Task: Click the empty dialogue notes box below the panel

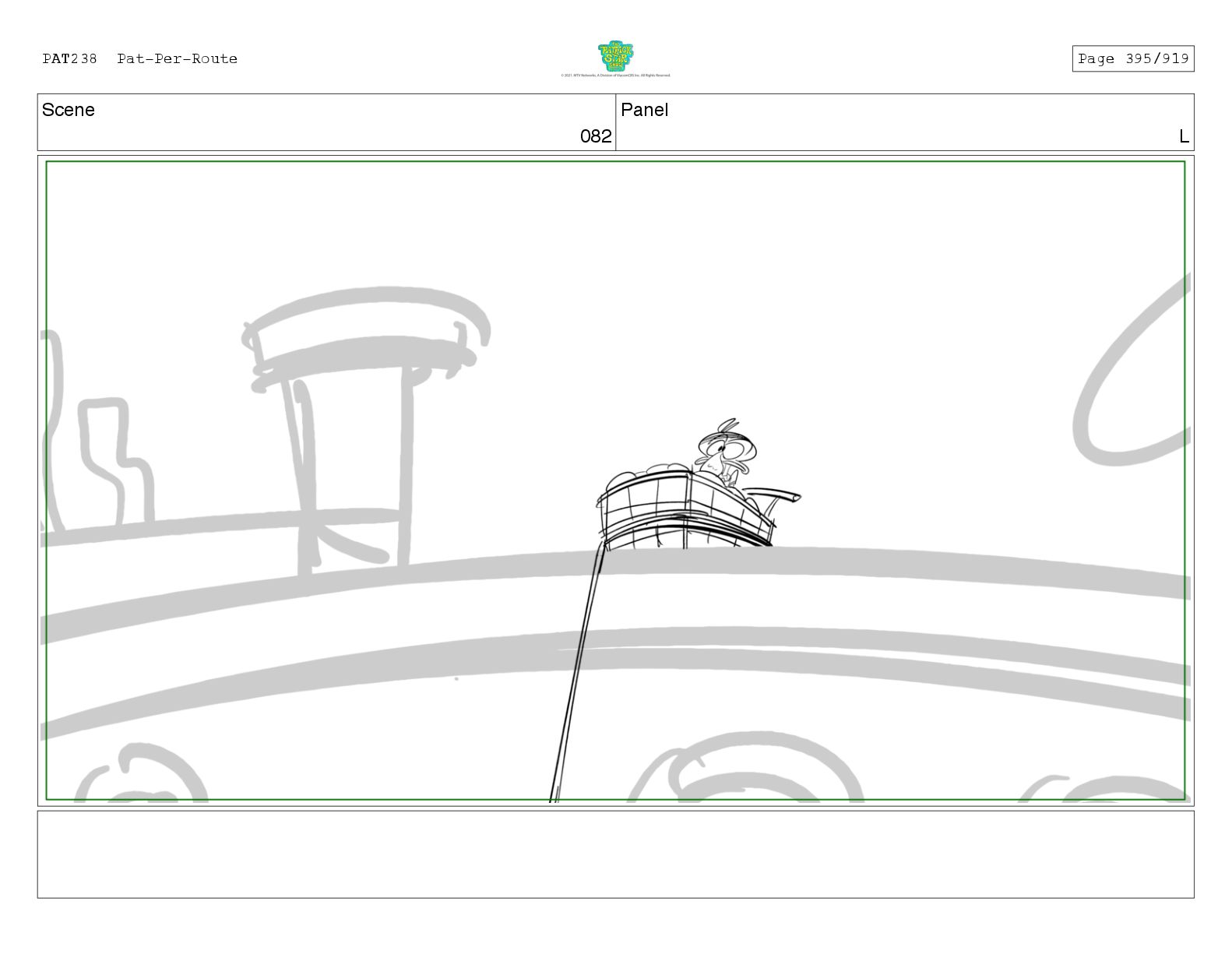Action: pyautogui.click(x=615, y=854)
